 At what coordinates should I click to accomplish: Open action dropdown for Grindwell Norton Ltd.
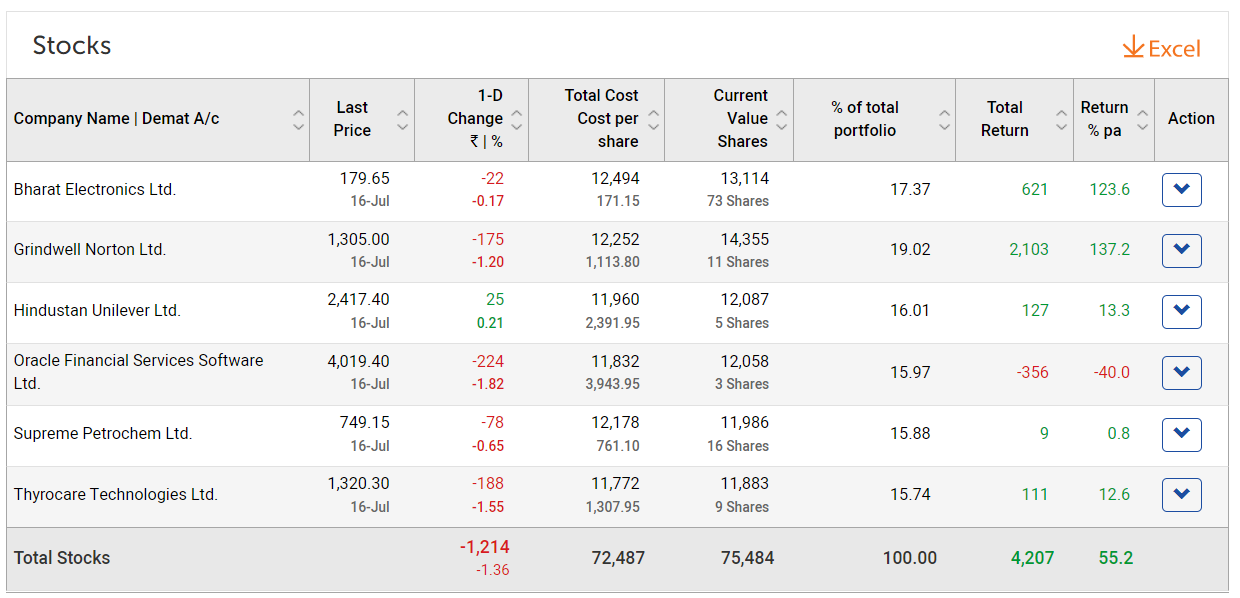pyautogui.click(x=1181, y=250)
